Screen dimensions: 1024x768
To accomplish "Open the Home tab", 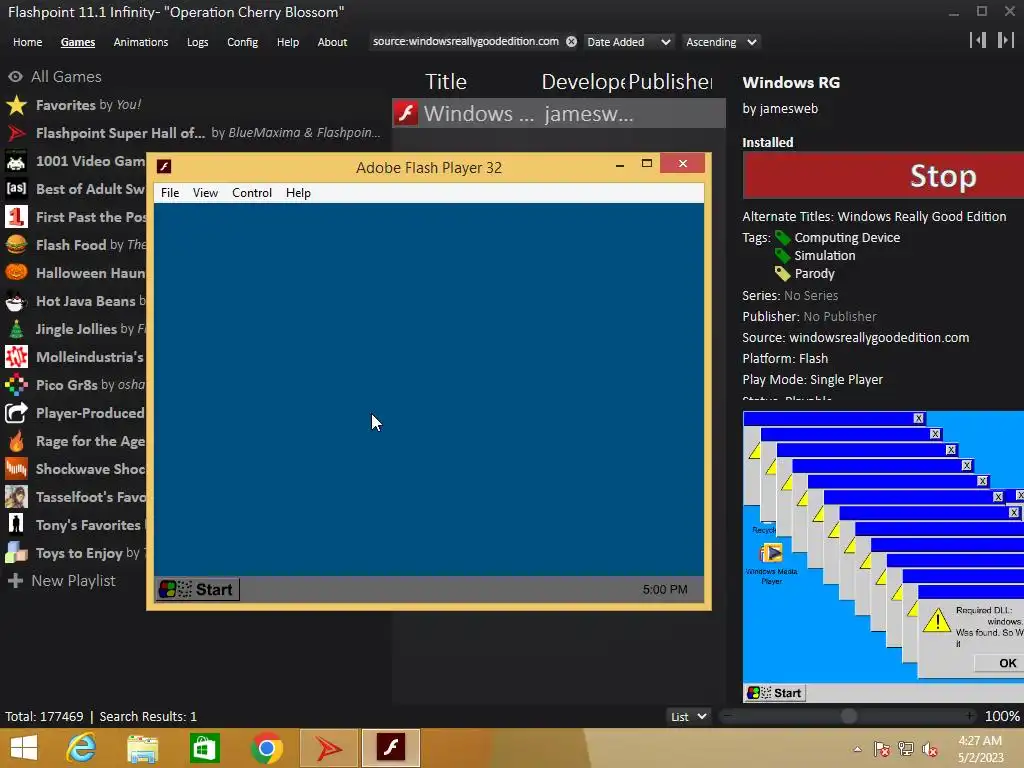I will 27,42.
